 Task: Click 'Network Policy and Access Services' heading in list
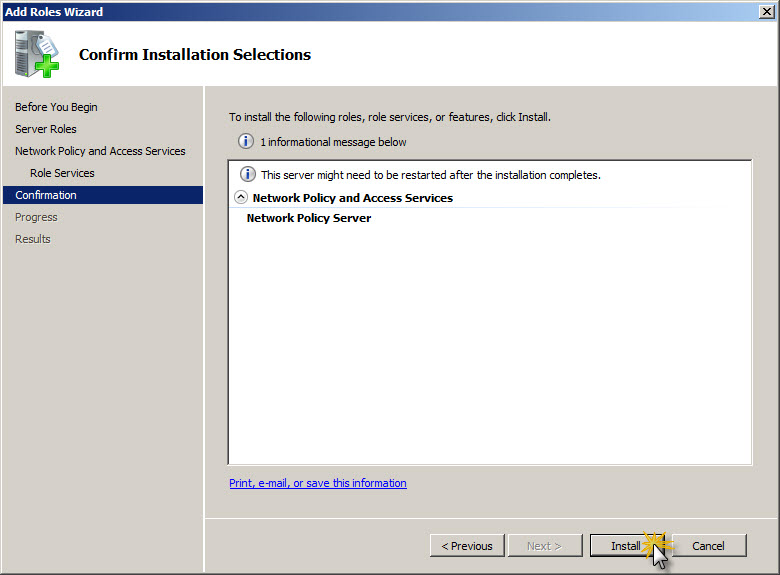point(353,198)
